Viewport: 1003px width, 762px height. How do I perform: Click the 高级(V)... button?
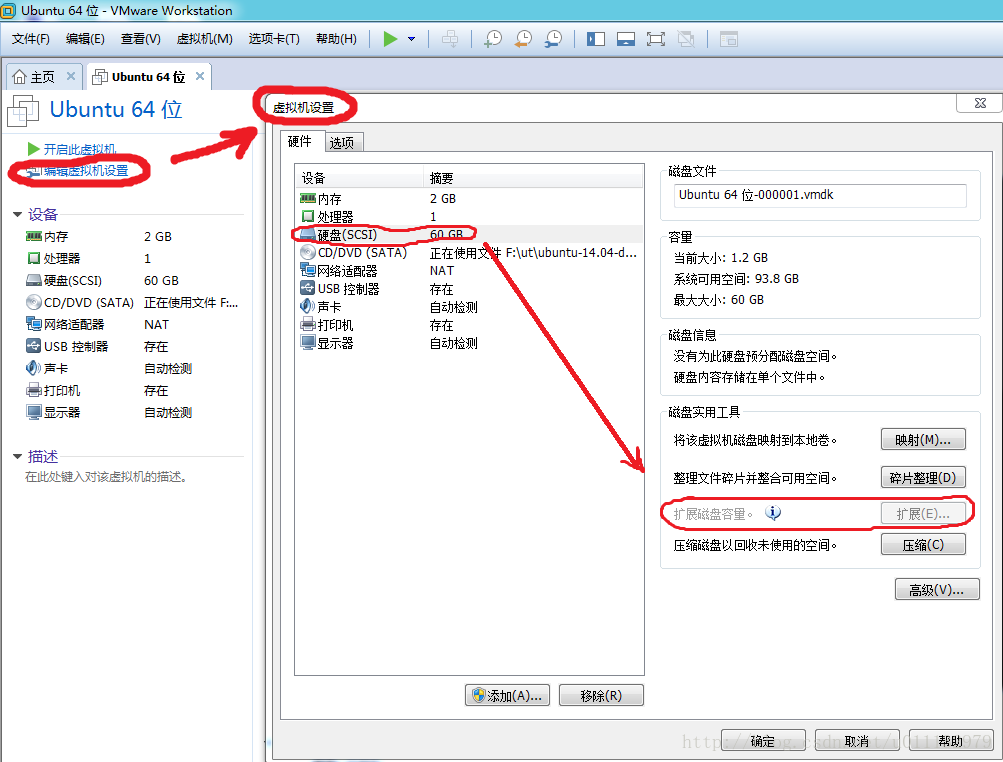click(x=936, y=590)
